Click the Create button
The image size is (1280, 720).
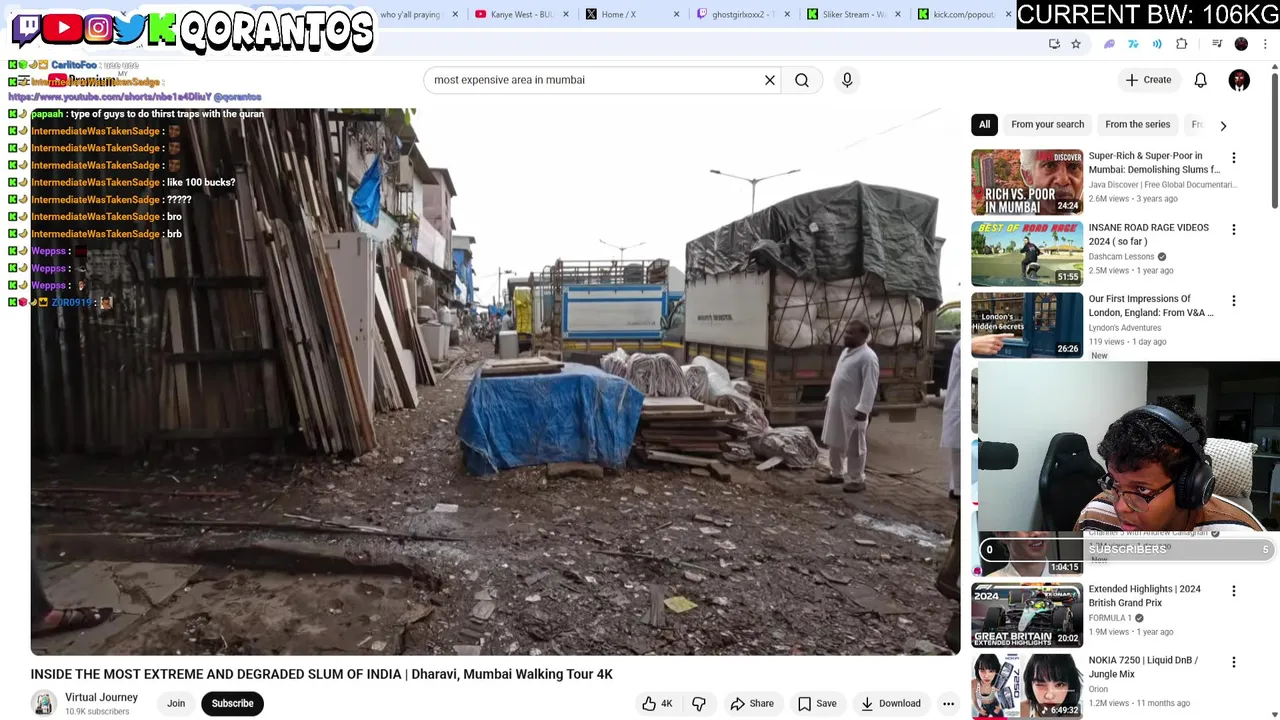tap(1148, 80)
